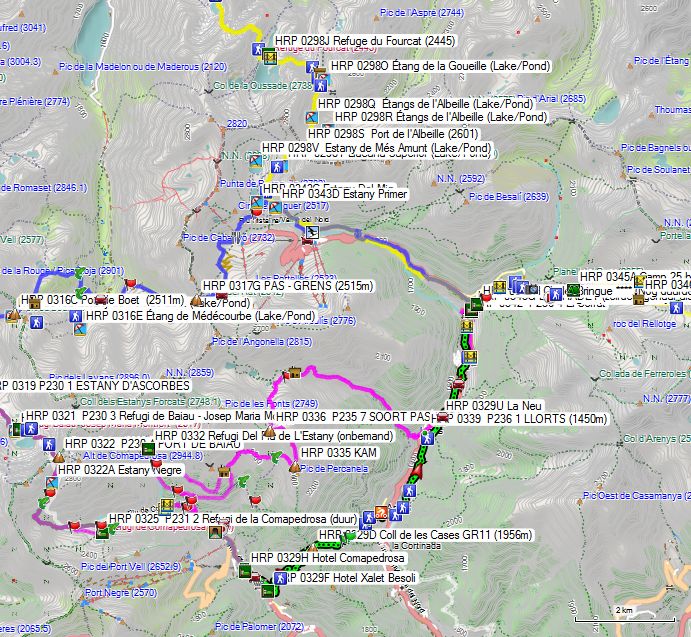Click the hiker icon at Refuge du Fourcat

(257, 48)
